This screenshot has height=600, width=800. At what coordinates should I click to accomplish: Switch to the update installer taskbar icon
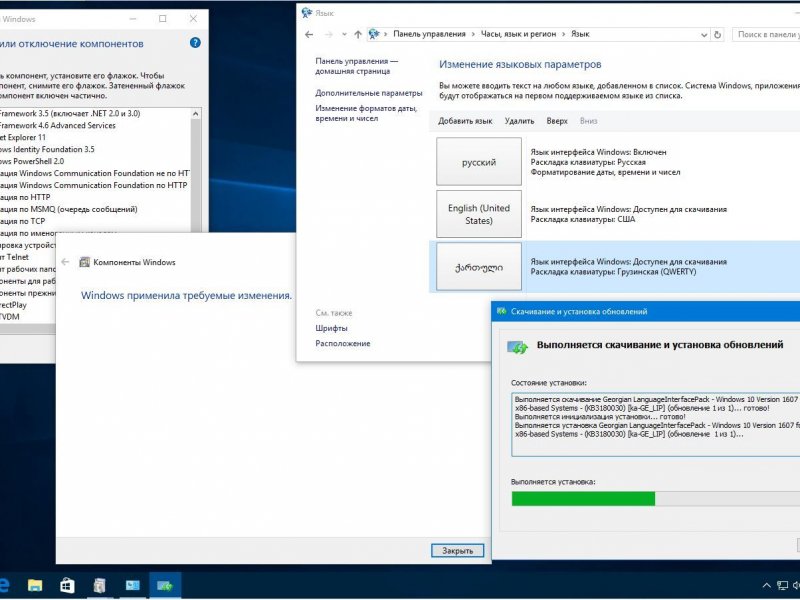coord(165,585)
